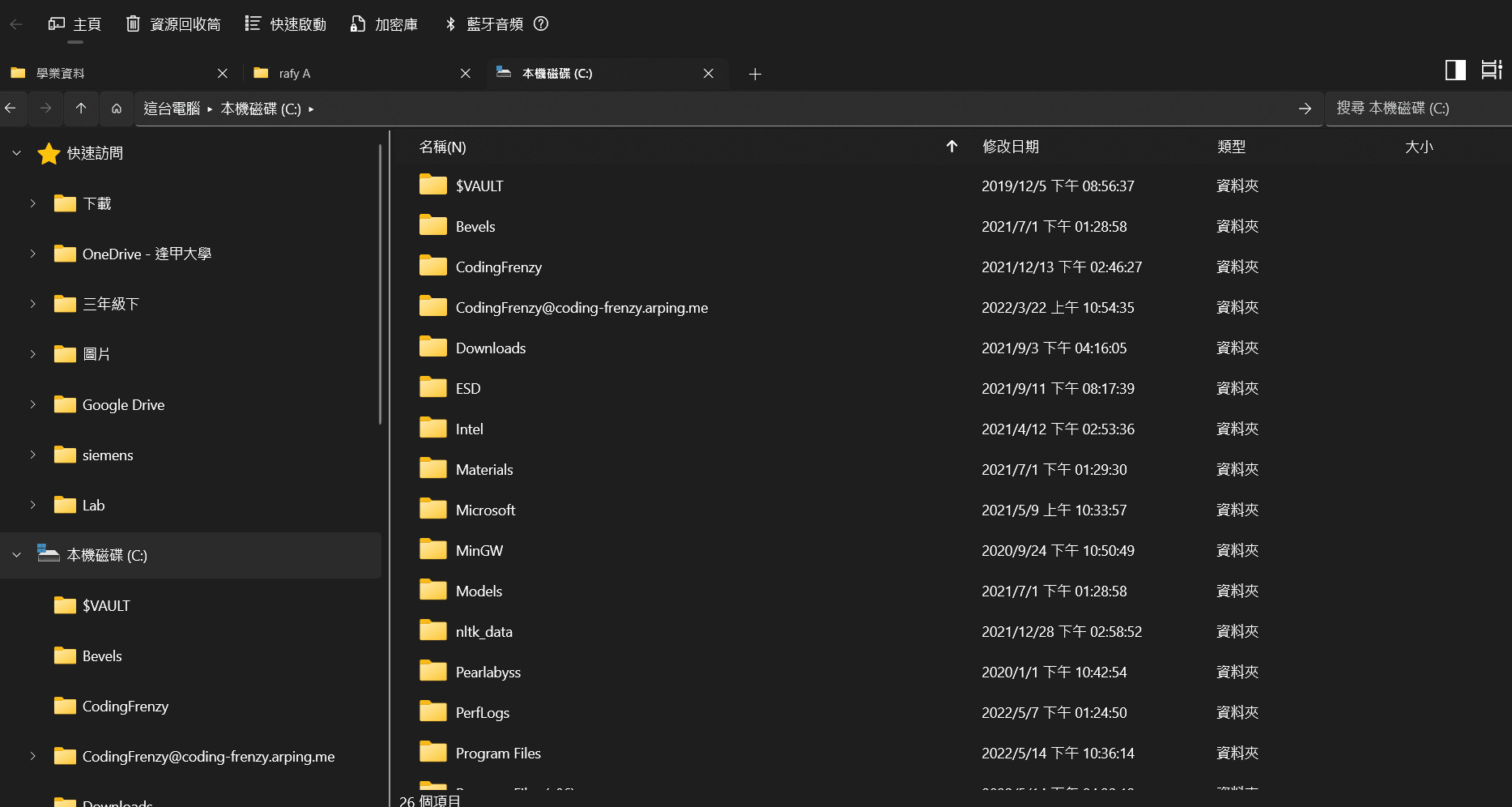Expand the siemens folder node
Screen dimensions: 1512x807
pyautogui.click(x=32, y=455)
